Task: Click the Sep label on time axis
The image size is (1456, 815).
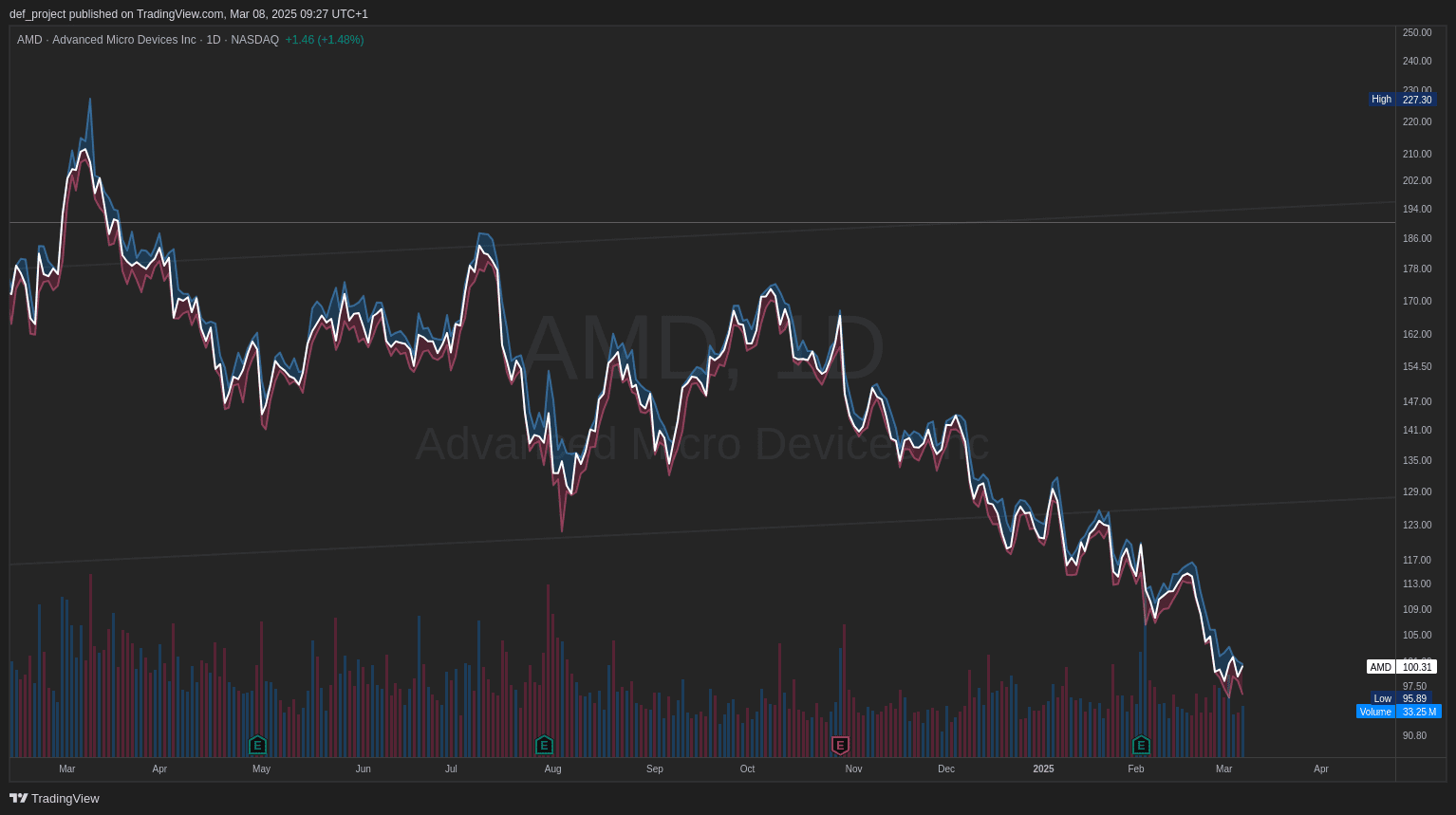Action: (655, 769)
